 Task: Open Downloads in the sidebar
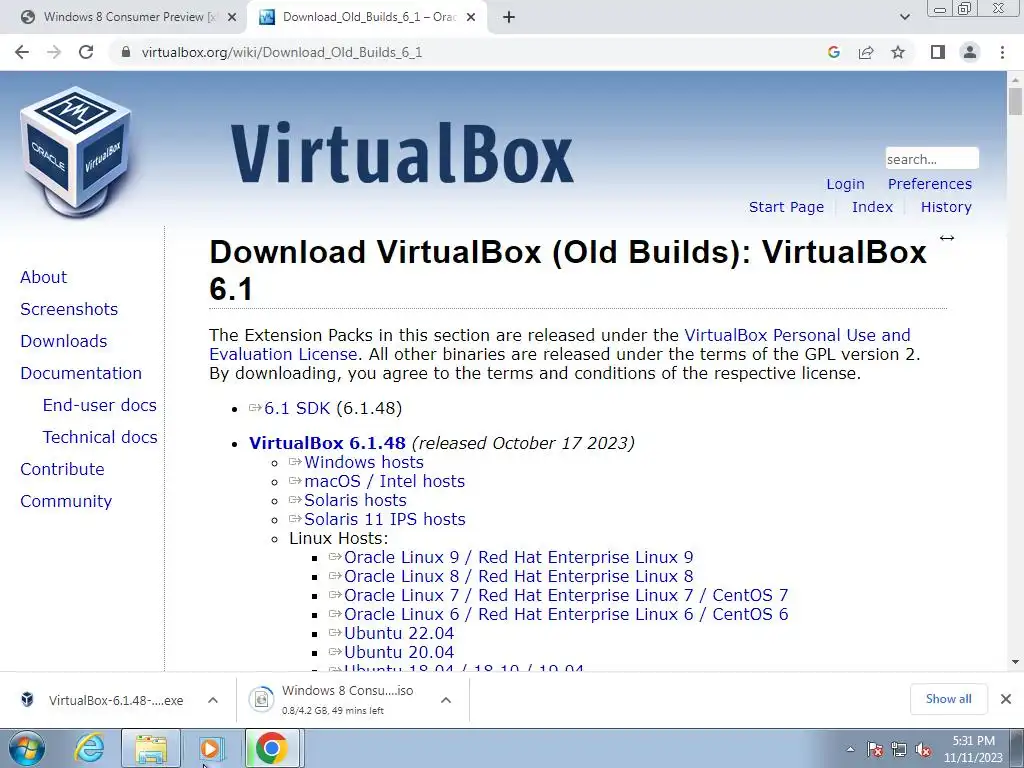63,341
